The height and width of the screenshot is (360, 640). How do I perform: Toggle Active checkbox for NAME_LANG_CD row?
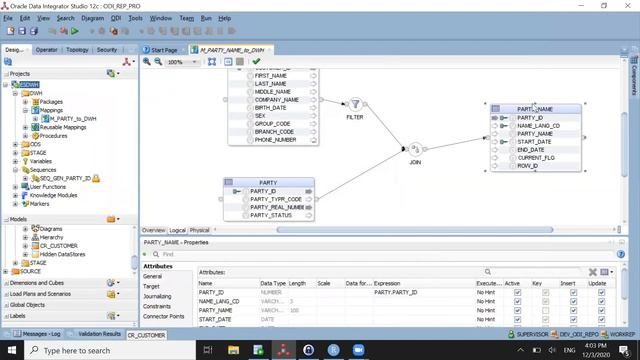[518, 302]
